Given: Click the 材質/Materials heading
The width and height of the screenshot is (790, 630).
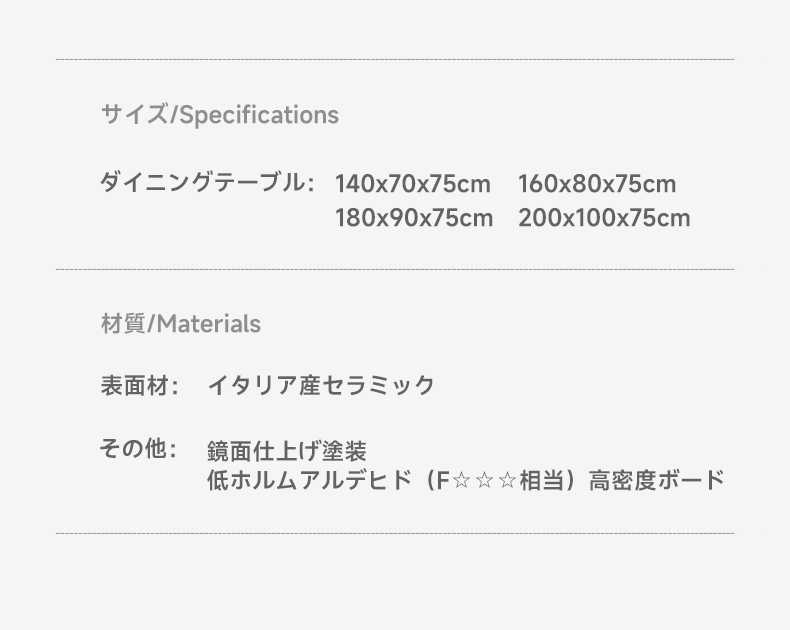Looking at the screenshot, I should click(x=181, y=324).
